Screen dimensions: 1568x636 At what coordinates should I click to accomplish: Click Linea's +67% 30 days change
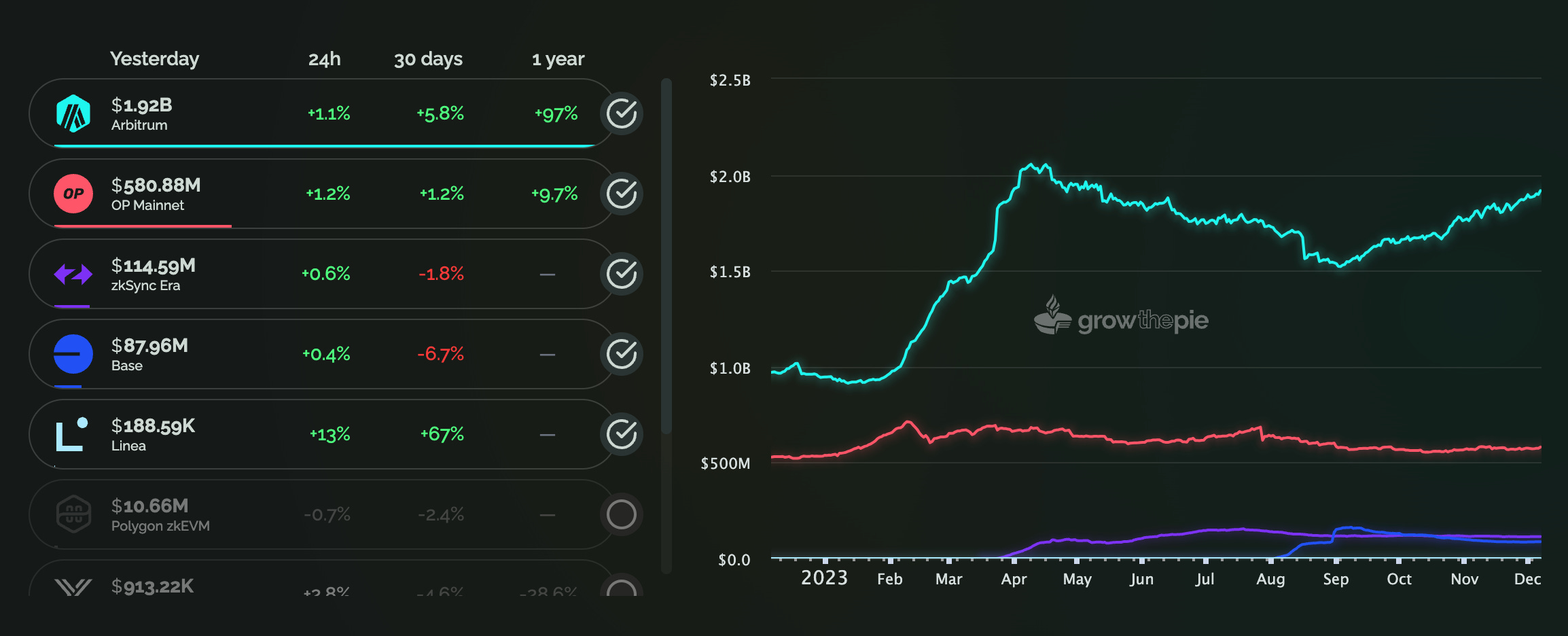pyautogui.click(x=442, y=434)
